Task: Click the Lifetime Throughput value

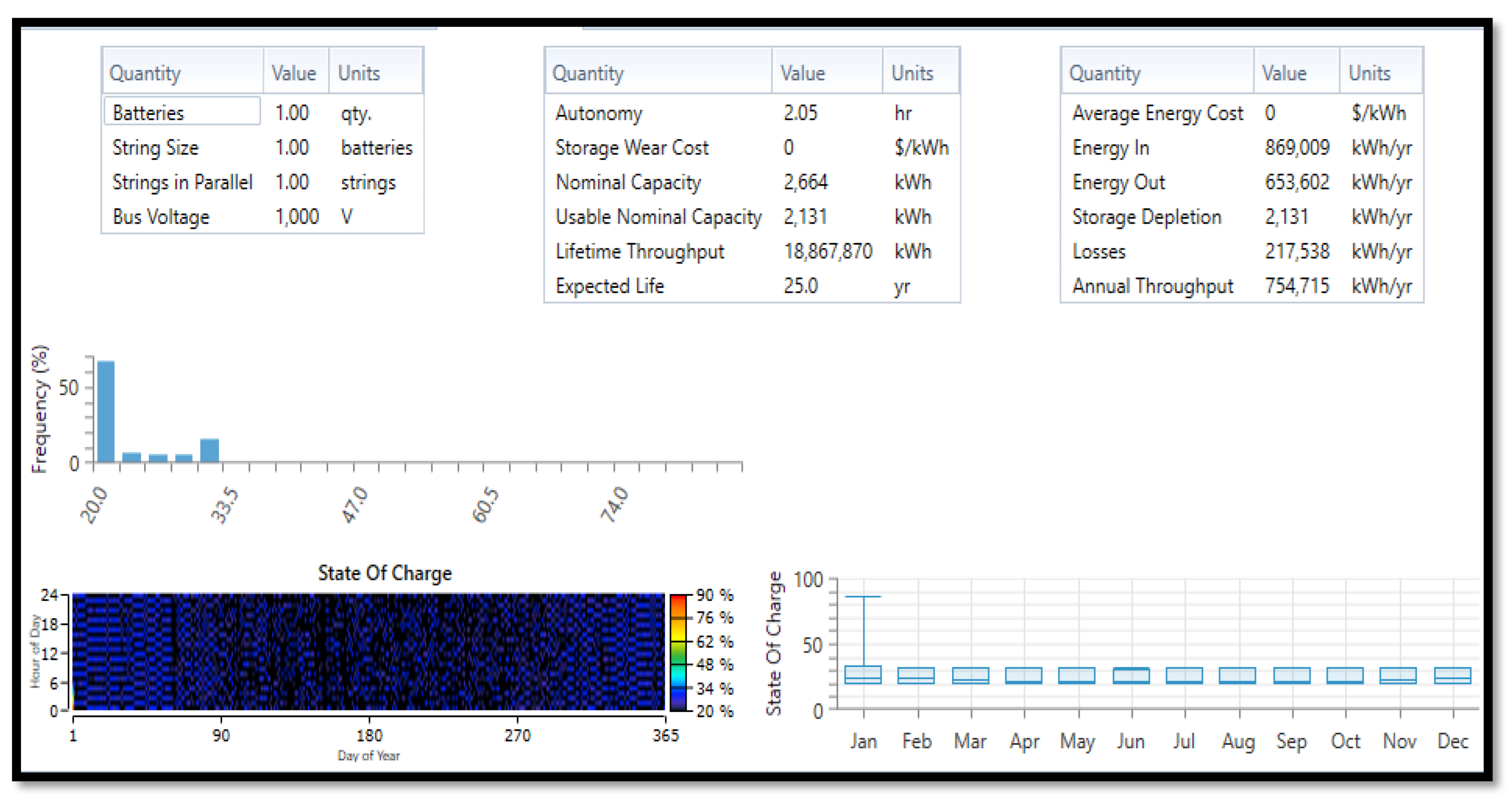Action: coord(827,251)
